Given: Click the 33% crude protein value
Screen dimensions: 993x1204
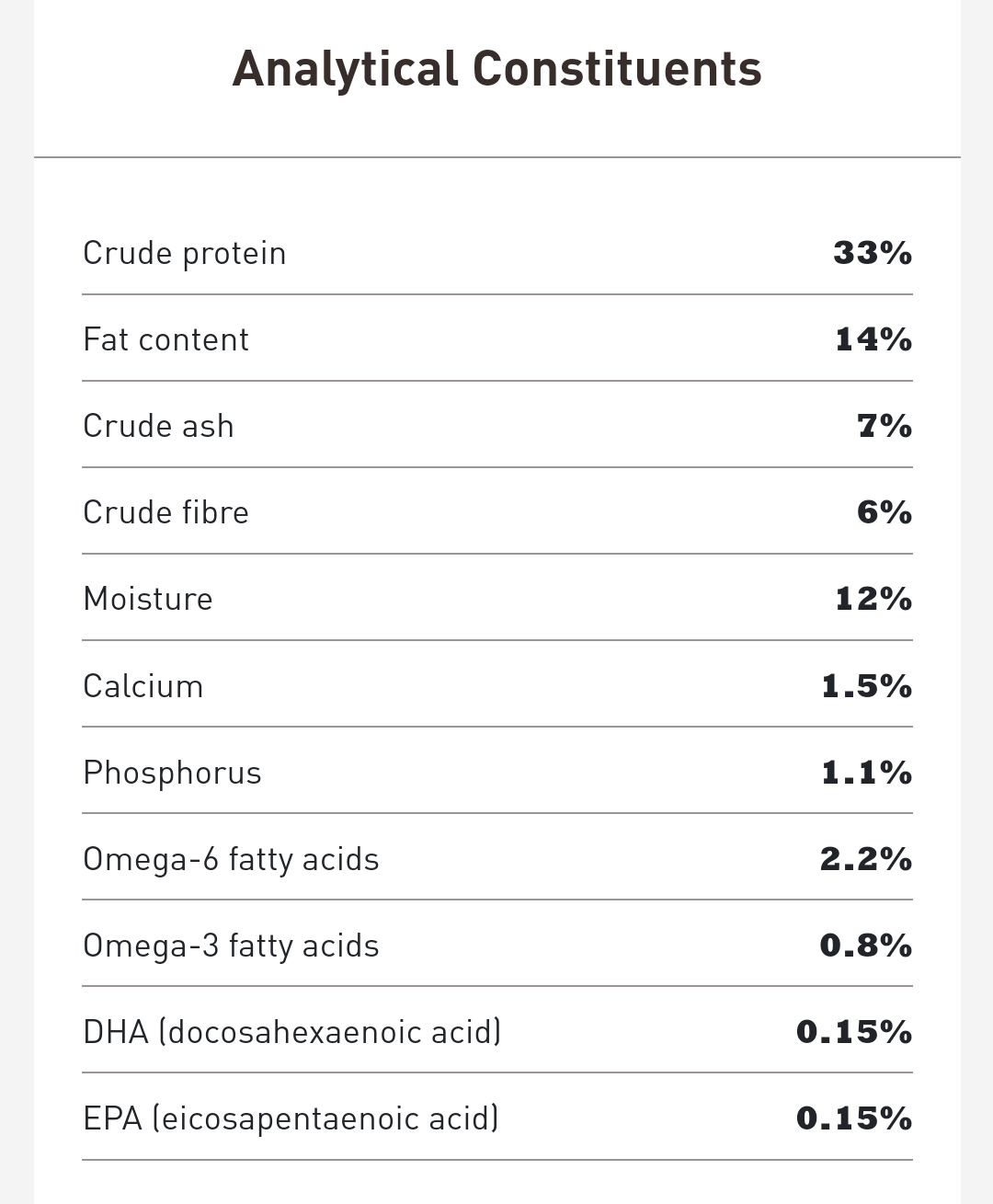Looking at the screenshot, I should click(872, 253).
